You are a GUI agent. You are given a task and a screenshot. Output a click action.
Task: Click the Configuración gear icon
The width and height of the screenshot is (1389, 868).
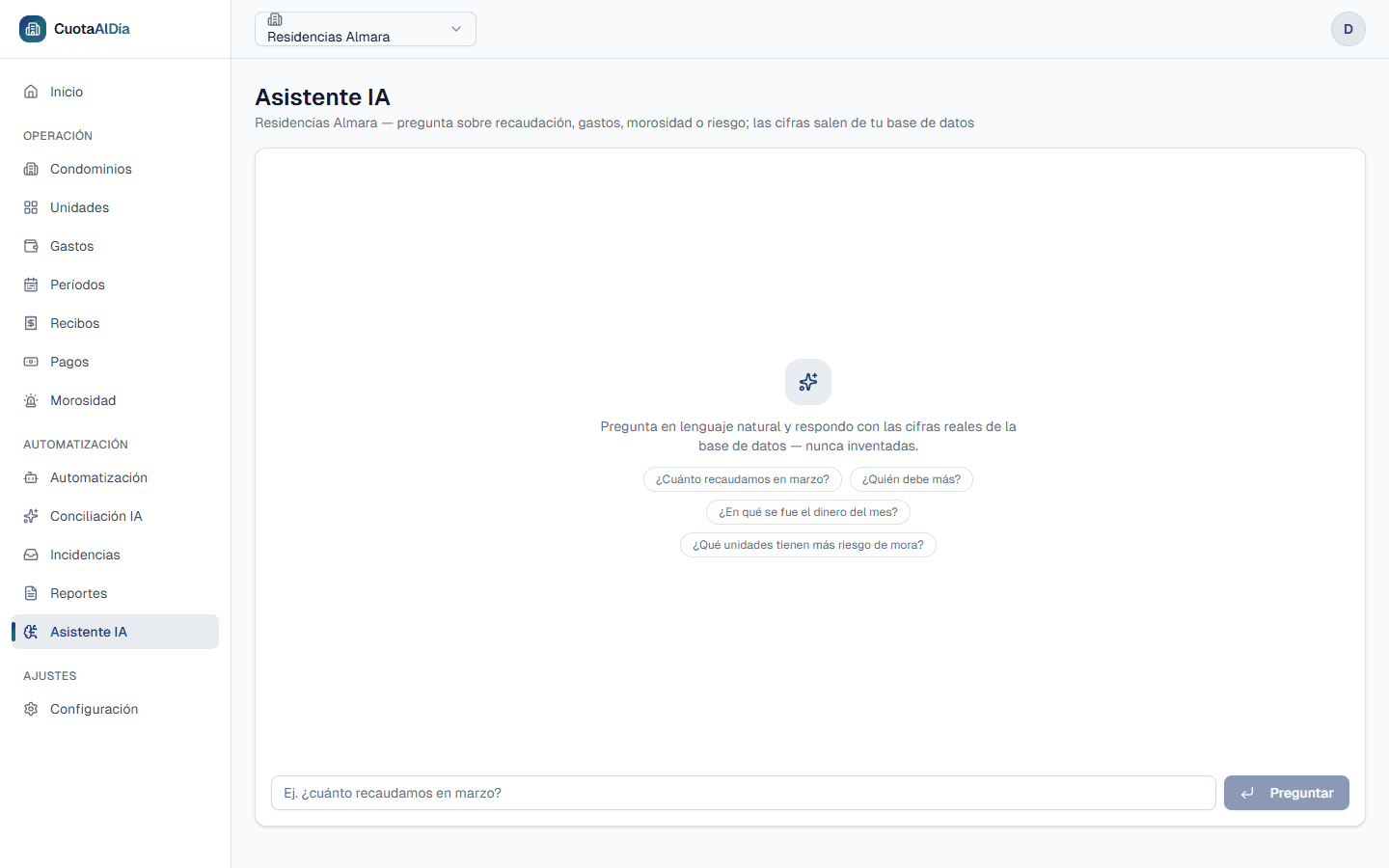[31, 709]
